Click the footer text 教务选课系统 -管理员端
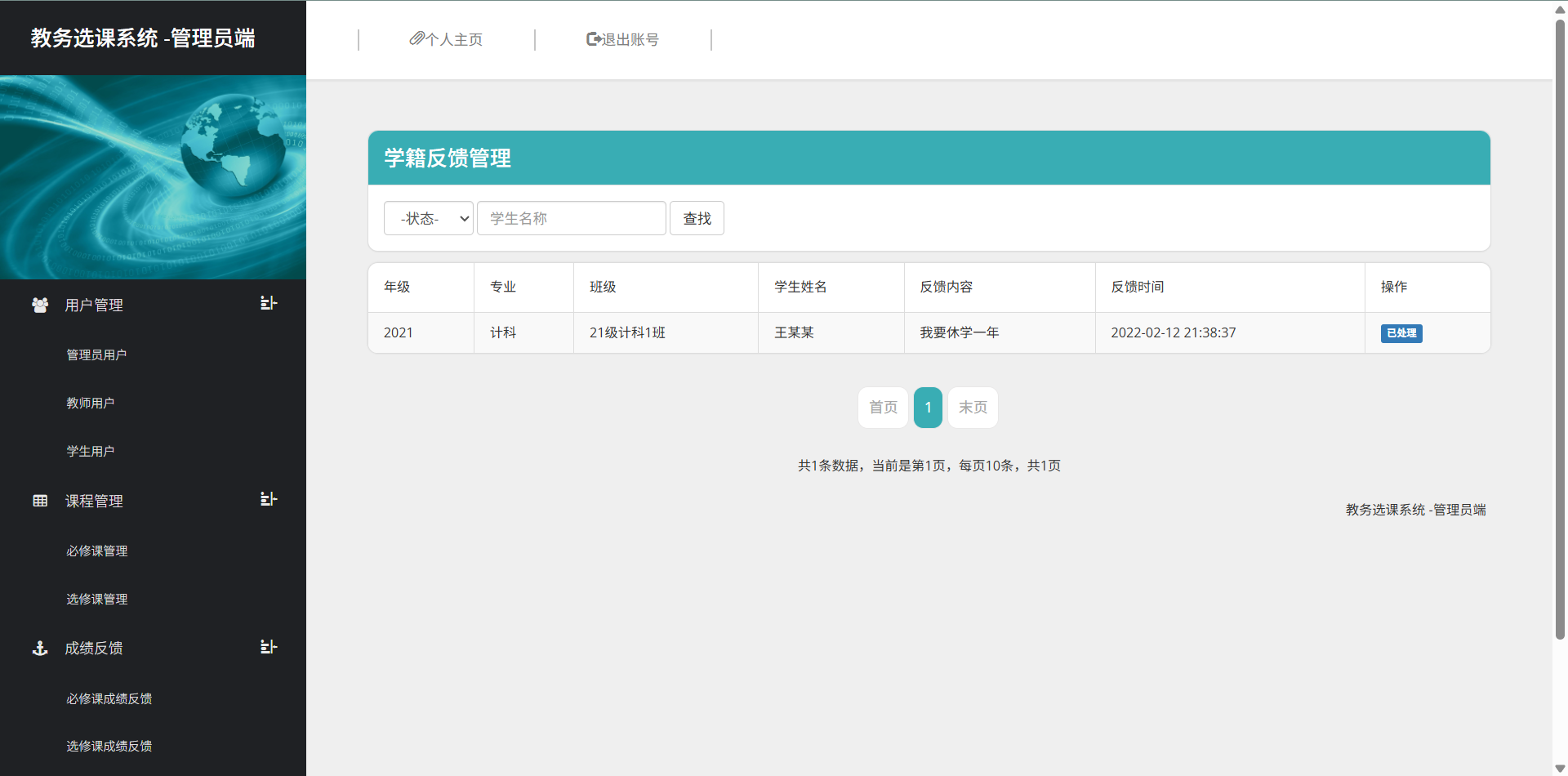Viewport: 1568px width, 776px height. point(1416,510)
